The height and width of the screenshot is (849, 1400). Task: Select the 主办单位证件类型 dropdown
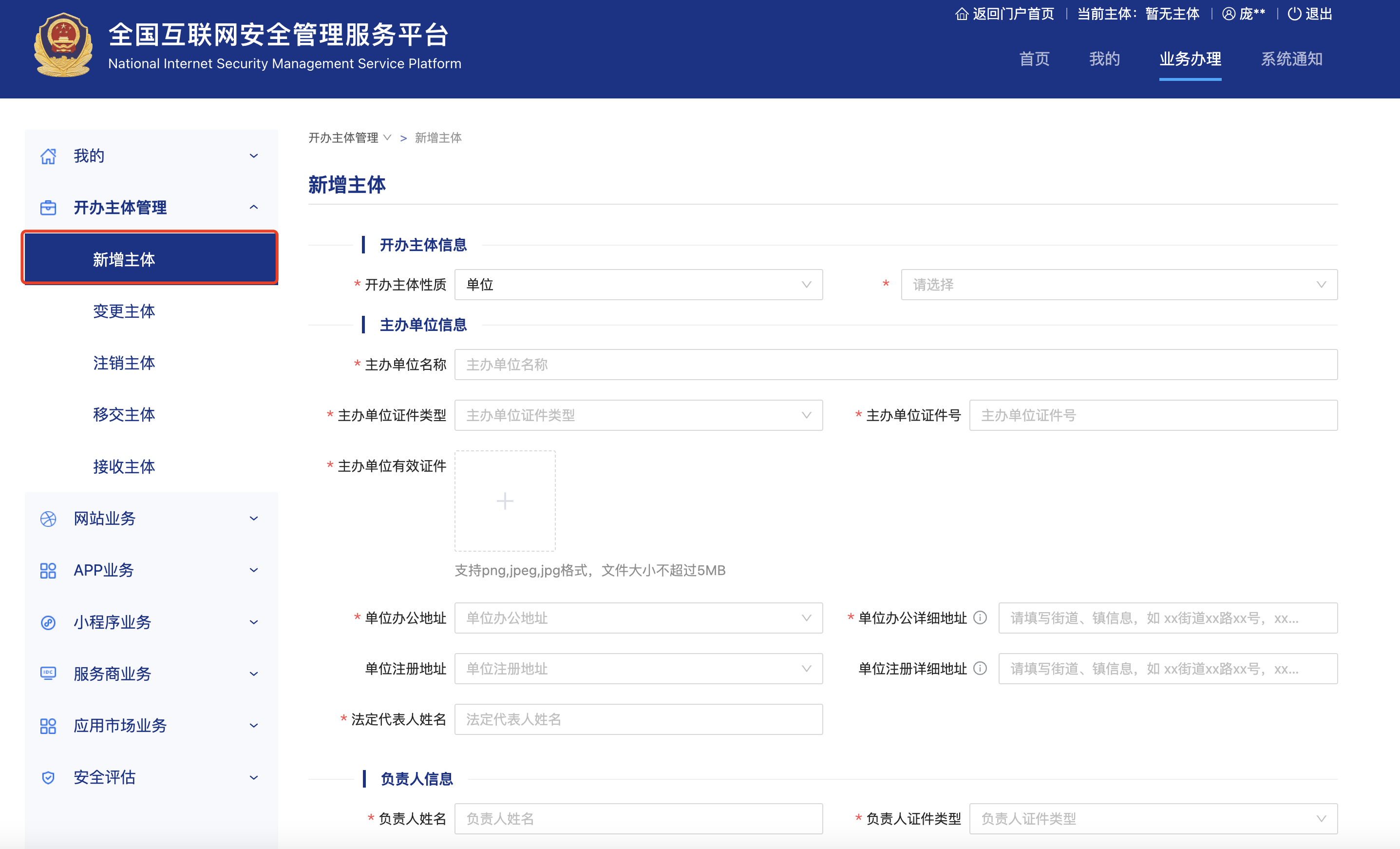pos(638,415)
